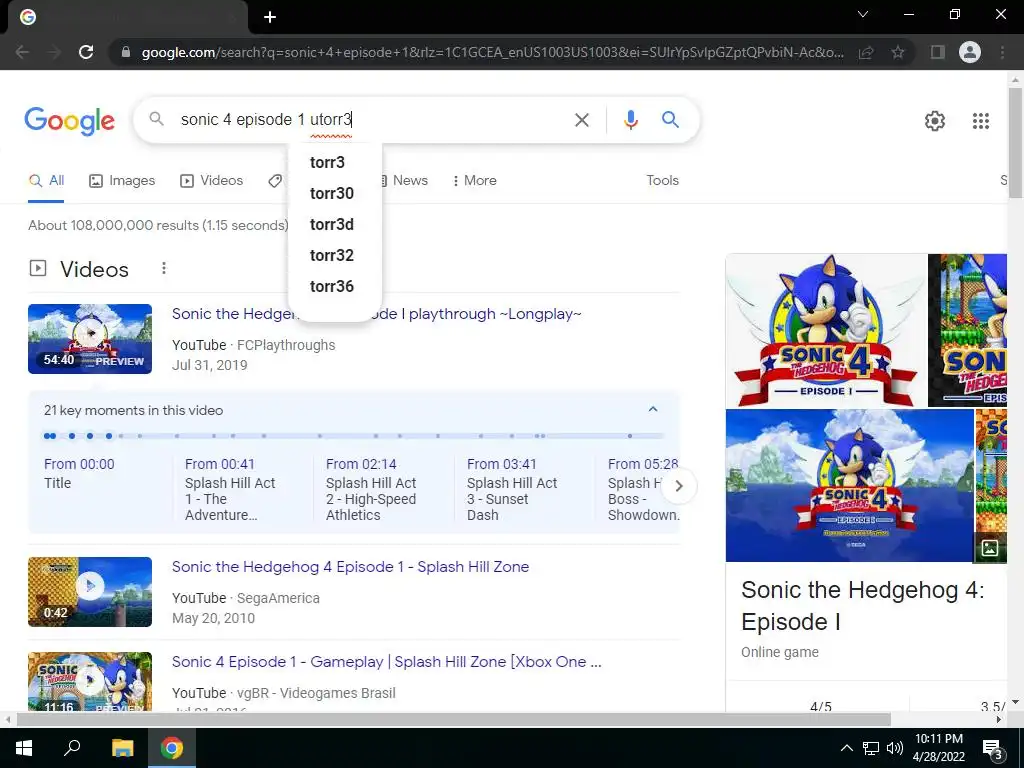The image size is (1024, 768).
Task: Select the All results tab
Action: [46, 181]
